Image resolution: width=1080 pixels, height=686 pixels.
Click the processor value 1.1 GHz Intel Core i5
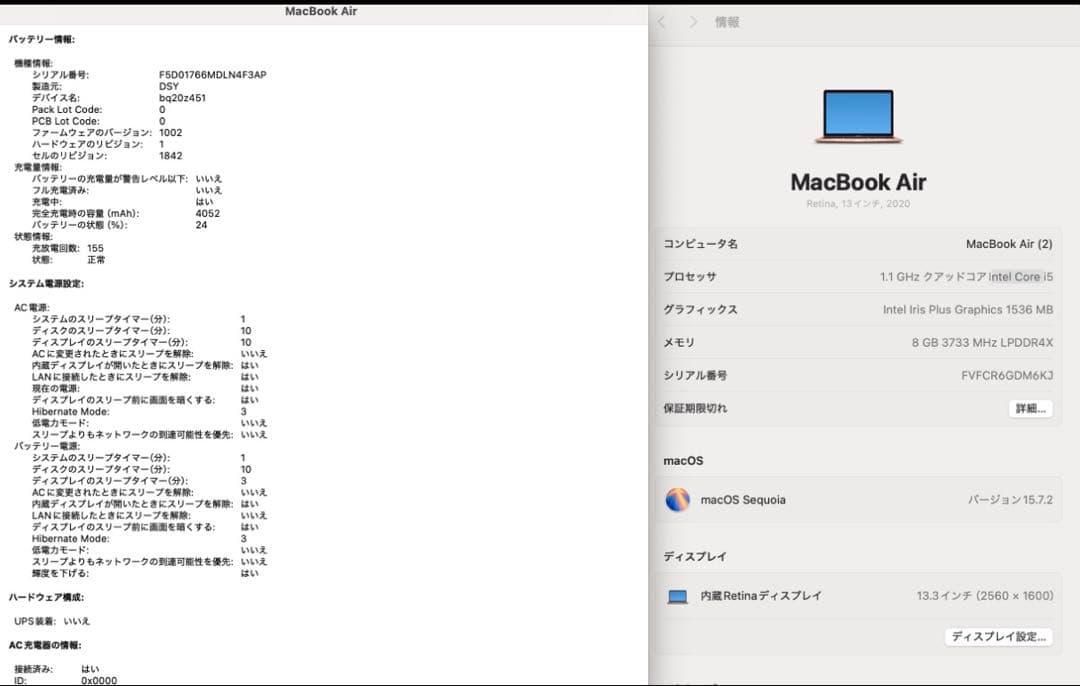pos(966,277)
